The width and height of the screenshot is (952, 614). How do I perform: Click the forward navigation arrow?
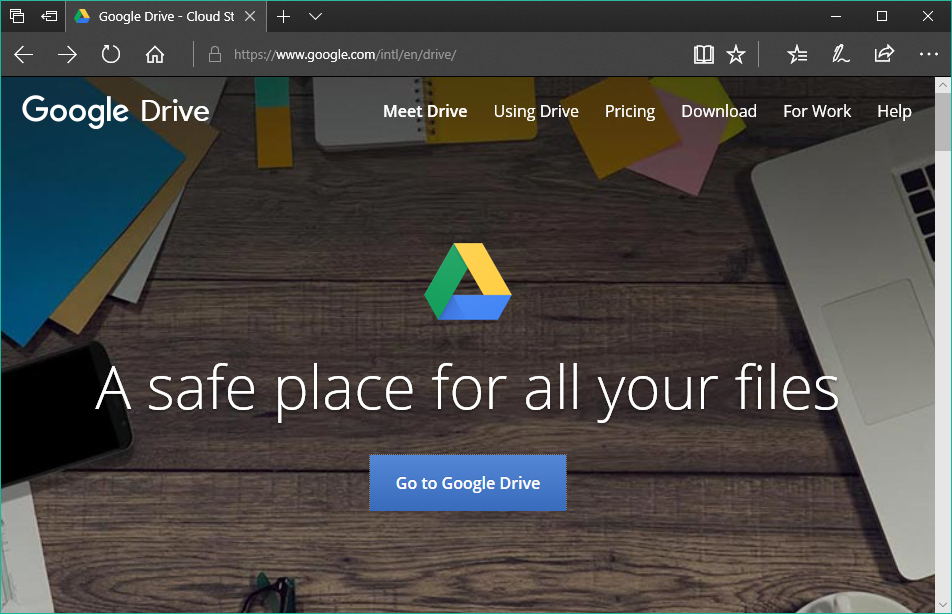67,55
